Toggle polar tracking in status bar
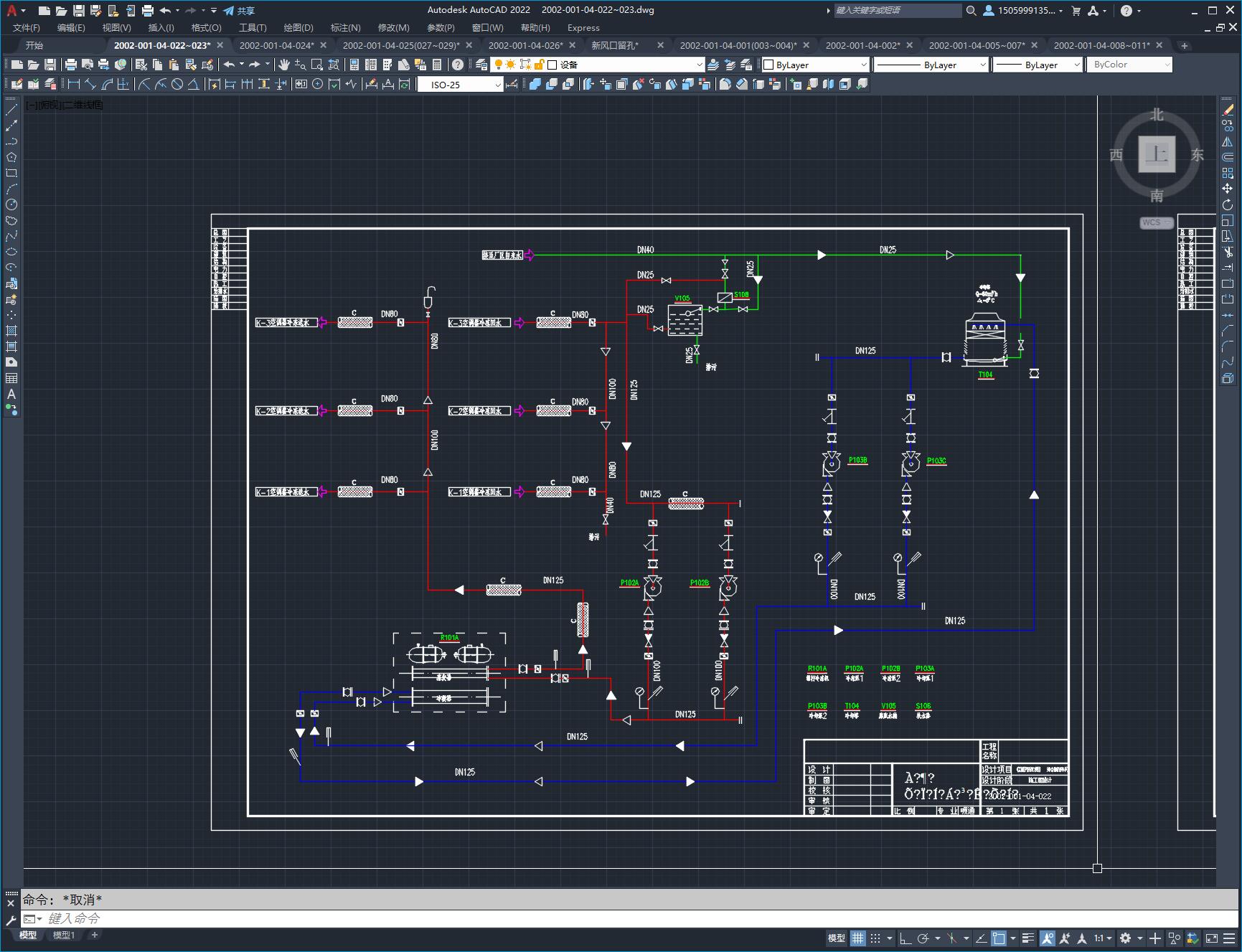Viewport: 1242px width, 952px height. pos(923,938)
